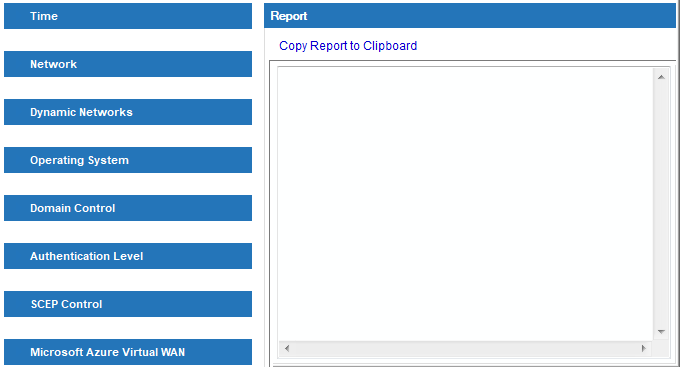Click the horizontal scrollbar track in report
The width and height of the screenshot is (680, 367).
[465, 348]
